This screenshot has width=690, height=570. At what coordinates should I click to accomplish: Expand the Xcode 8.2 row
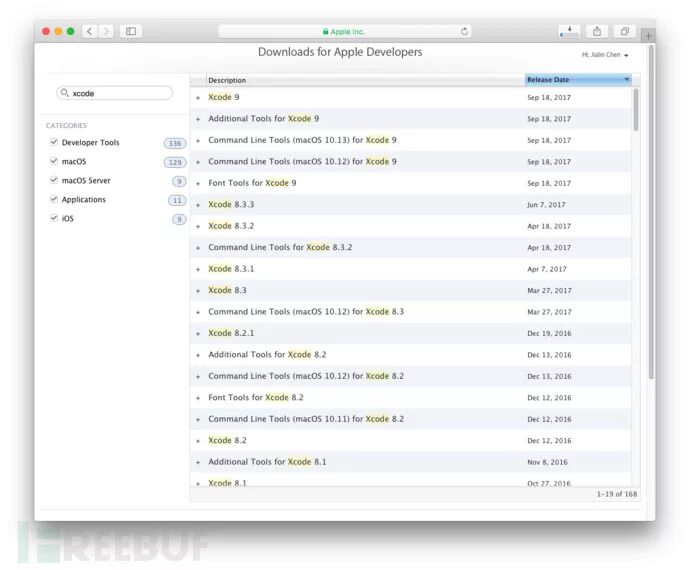coord(198,441)
